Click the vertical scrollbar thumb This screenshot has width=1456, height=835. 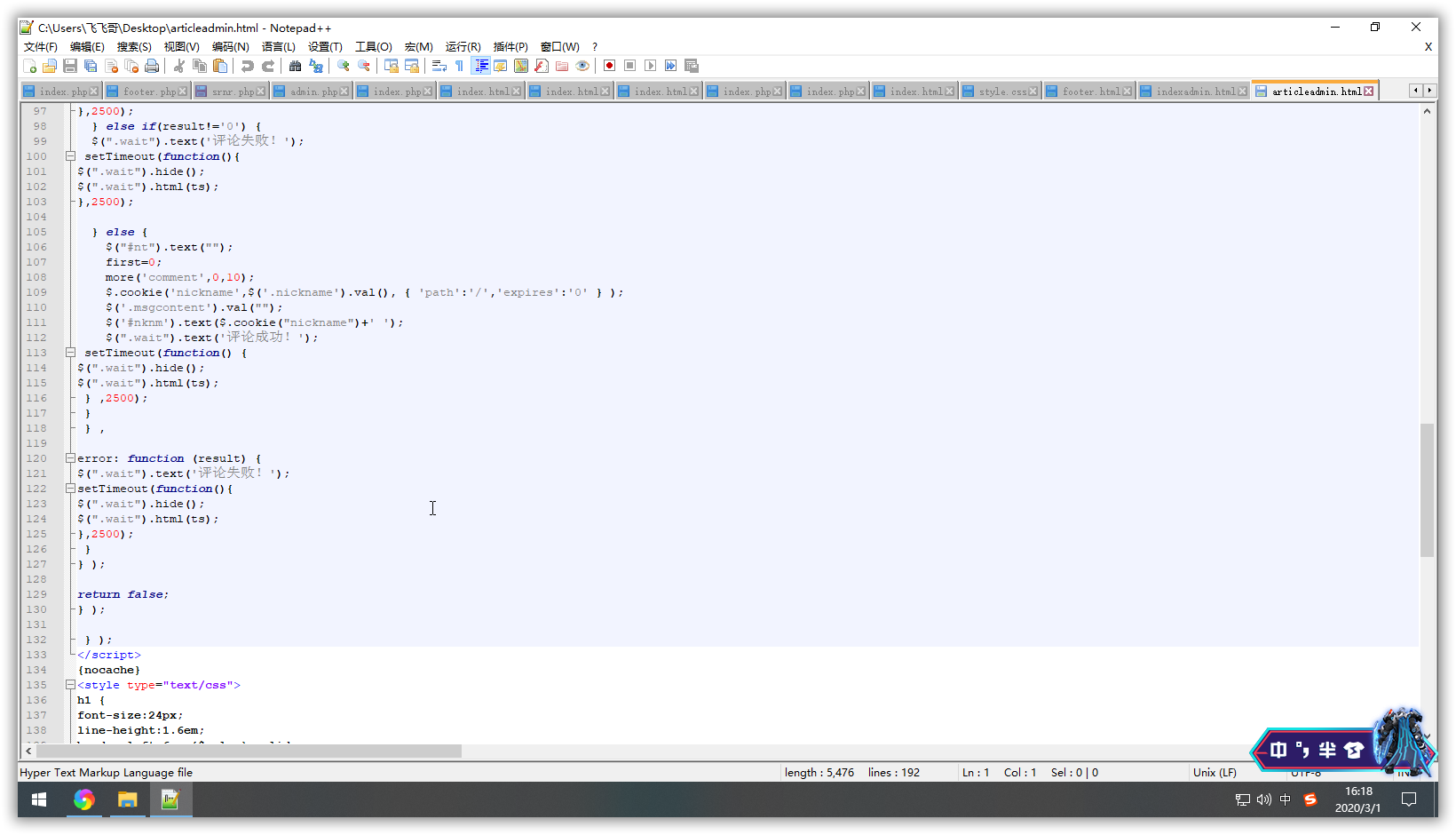point(1427,490)
